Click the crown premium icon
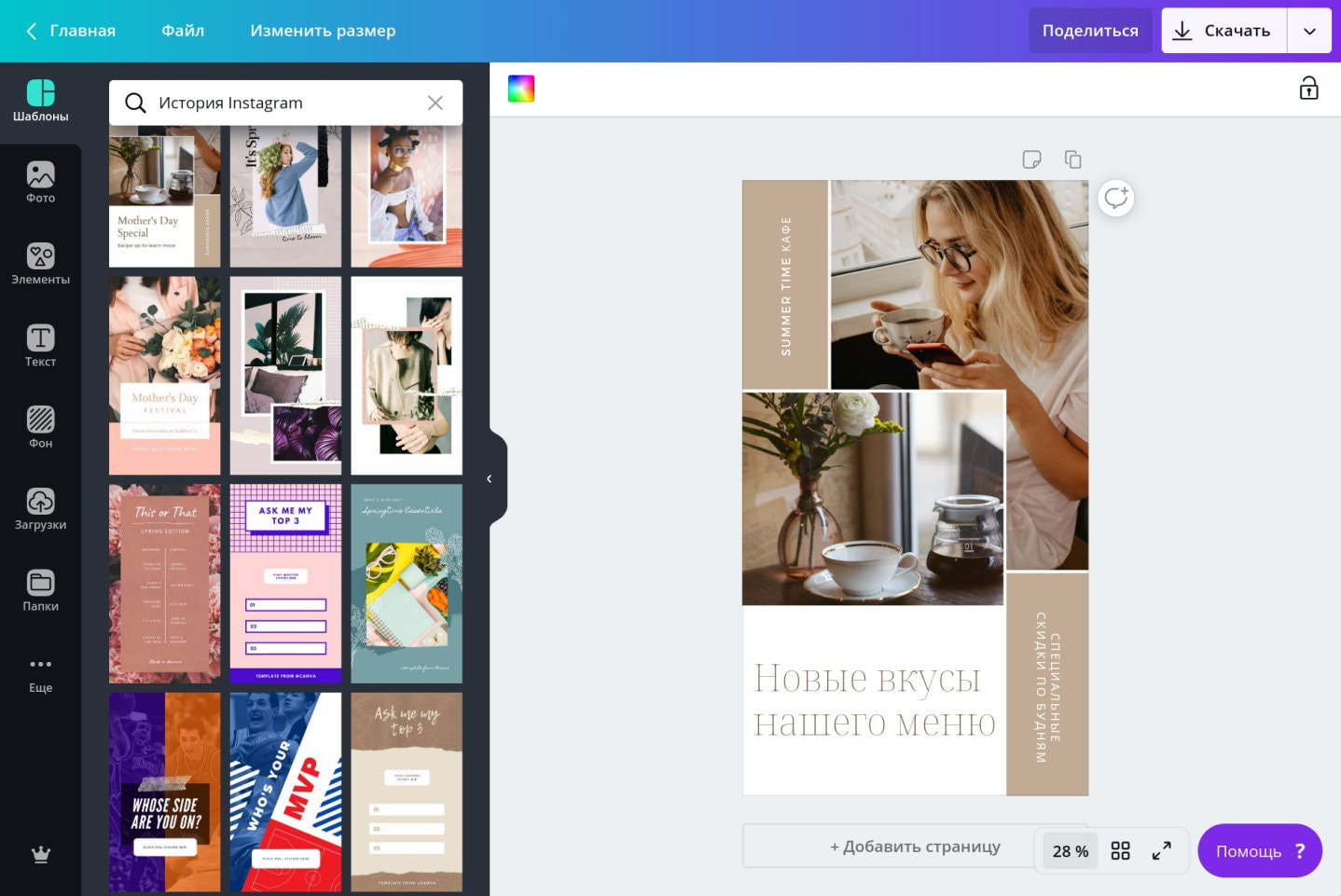Screen dimensions: 1341x896 41,854
